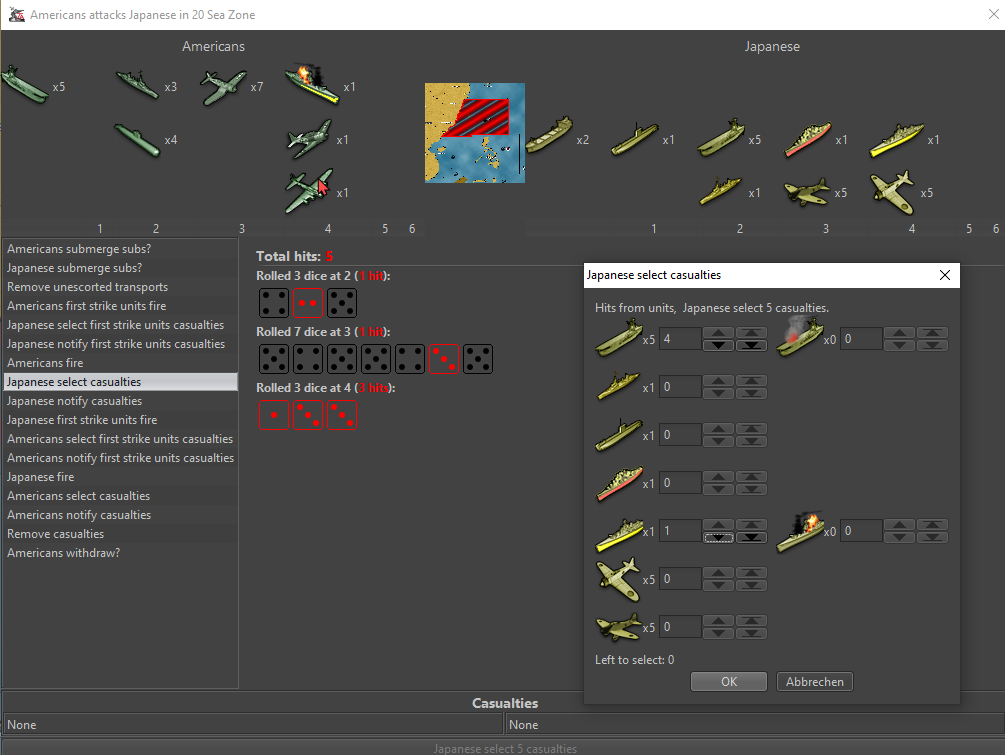Viewport: 1005px width, 755px height.
Task: Click the aircraft carrier x5 icon in casualty dialog
Action: click(x=618, y=339)
